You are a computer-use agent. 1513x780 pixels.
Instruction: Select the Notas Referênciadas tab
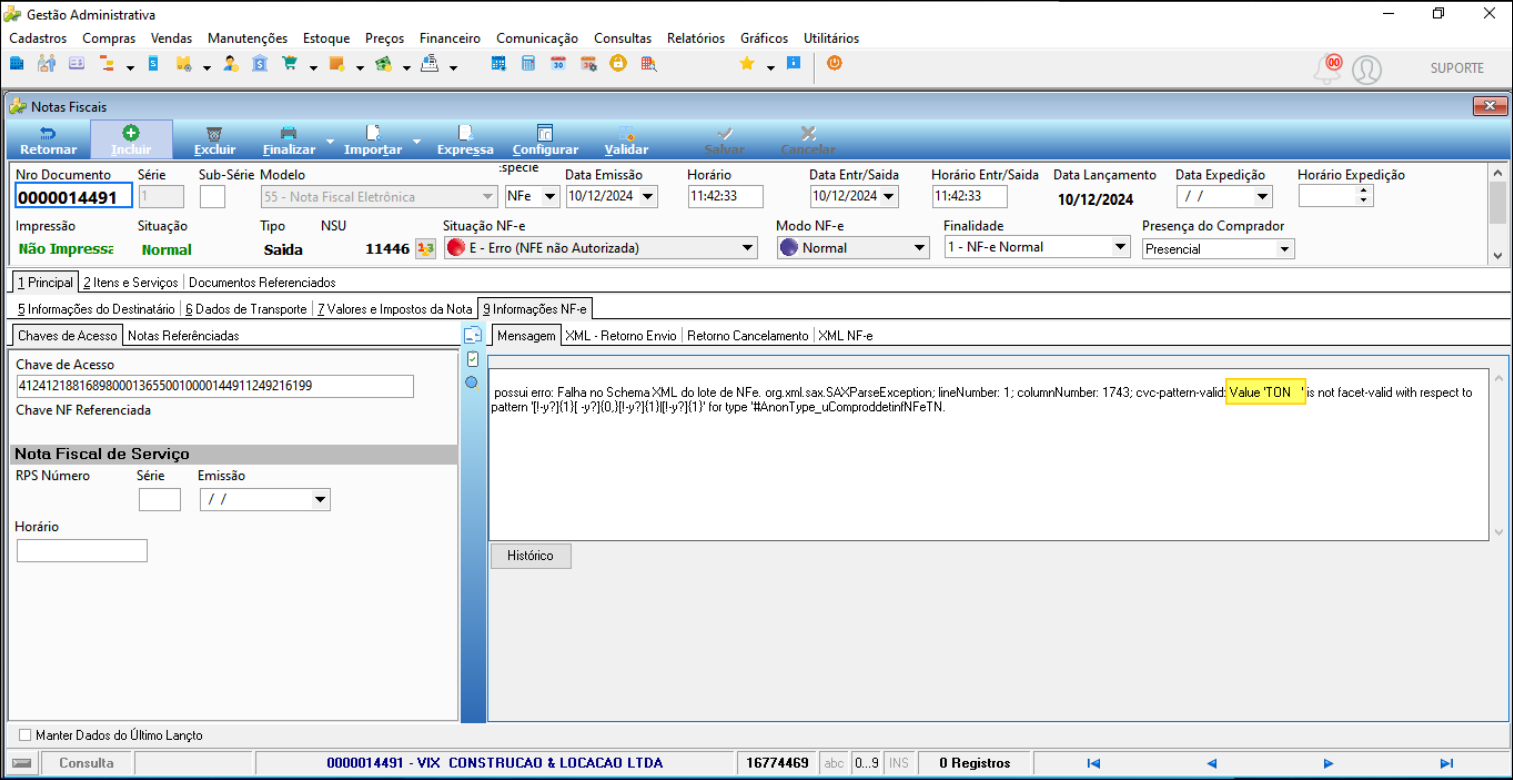(x=184, y=336)
